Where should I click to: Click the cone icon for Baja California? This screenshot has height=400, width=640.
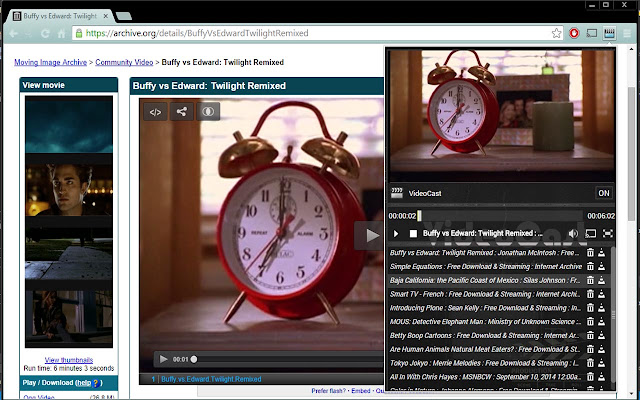[x=602, y=280]
